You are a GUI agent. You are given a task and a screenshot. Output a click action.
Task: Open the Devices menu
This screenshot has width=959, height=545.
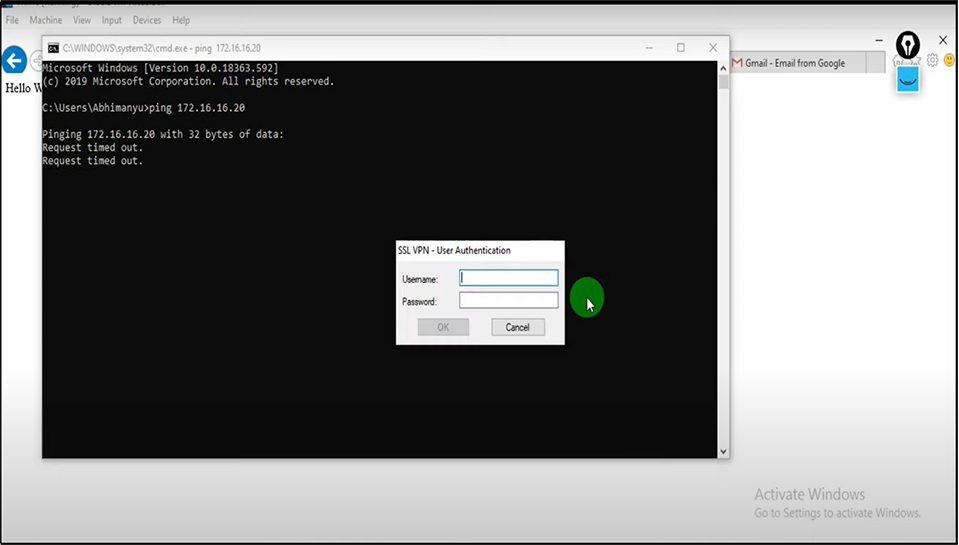click(x=147, y=20)
